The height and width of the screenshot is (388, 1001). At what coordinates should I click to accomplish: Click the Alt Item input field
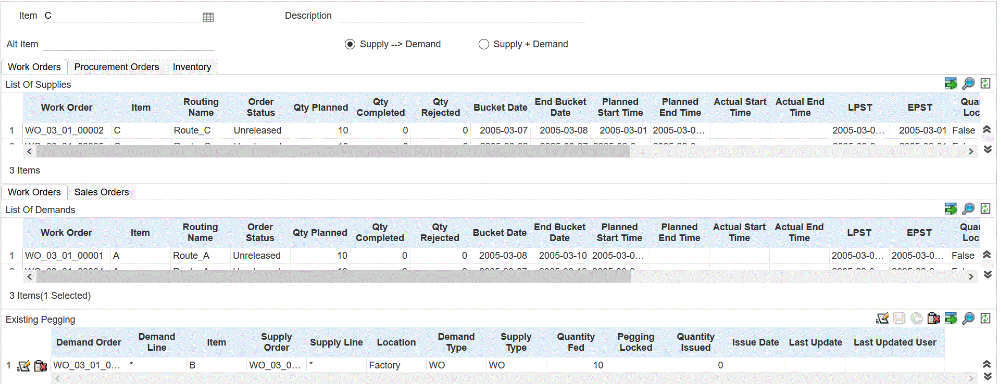(128, 44)
